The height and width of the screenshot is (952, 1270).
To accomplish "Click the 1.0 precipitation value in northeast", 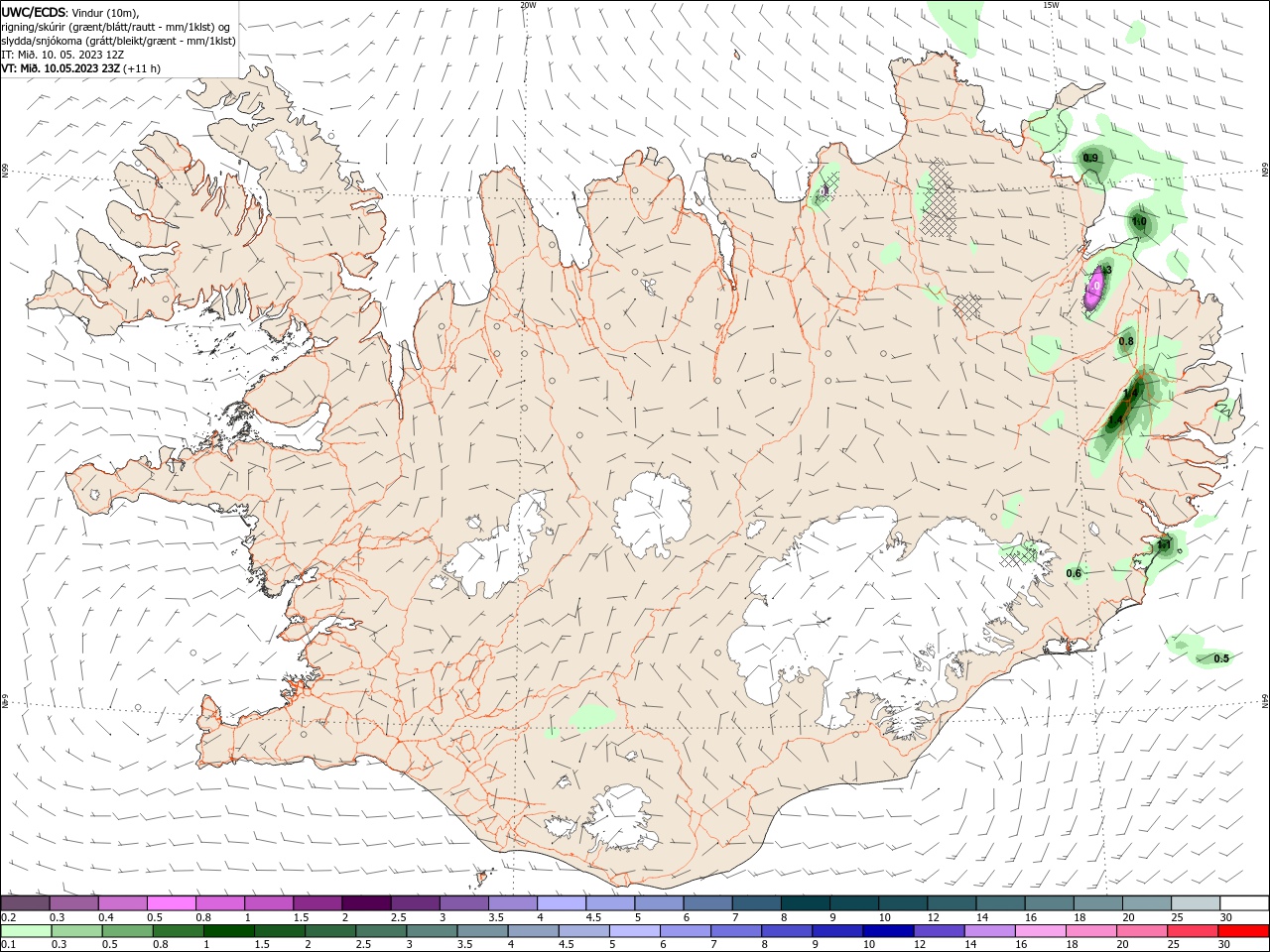I will (1139, 222).
